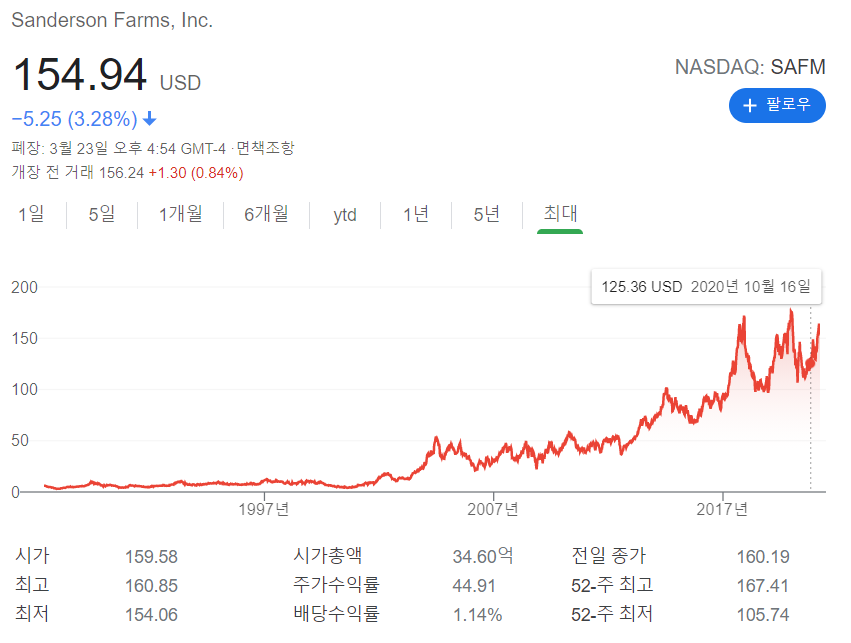
Task: Click the tooltip showing 125.36 USD
Action: [705, 286]
